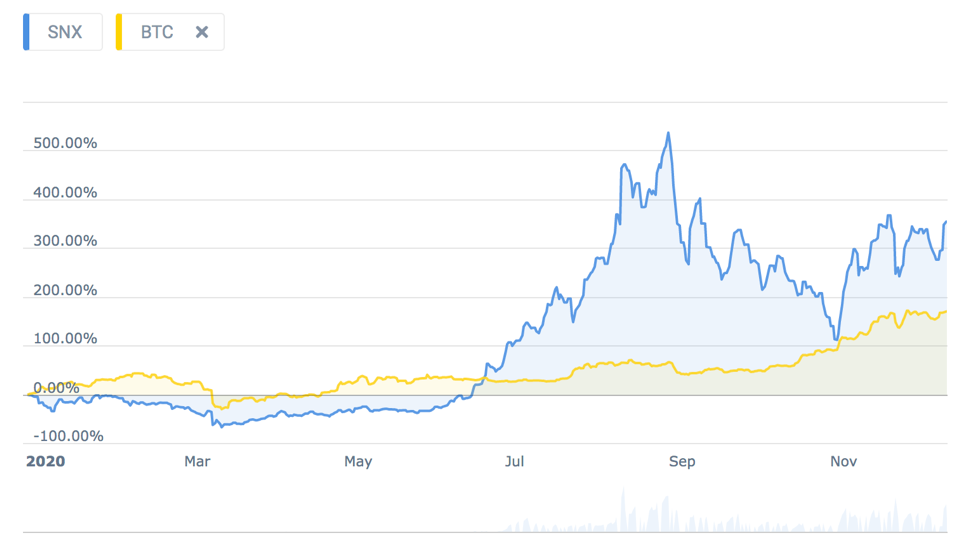Screen dimensions: 974x535
Task: Click the BTC legend chip
Action: point(170,32)
